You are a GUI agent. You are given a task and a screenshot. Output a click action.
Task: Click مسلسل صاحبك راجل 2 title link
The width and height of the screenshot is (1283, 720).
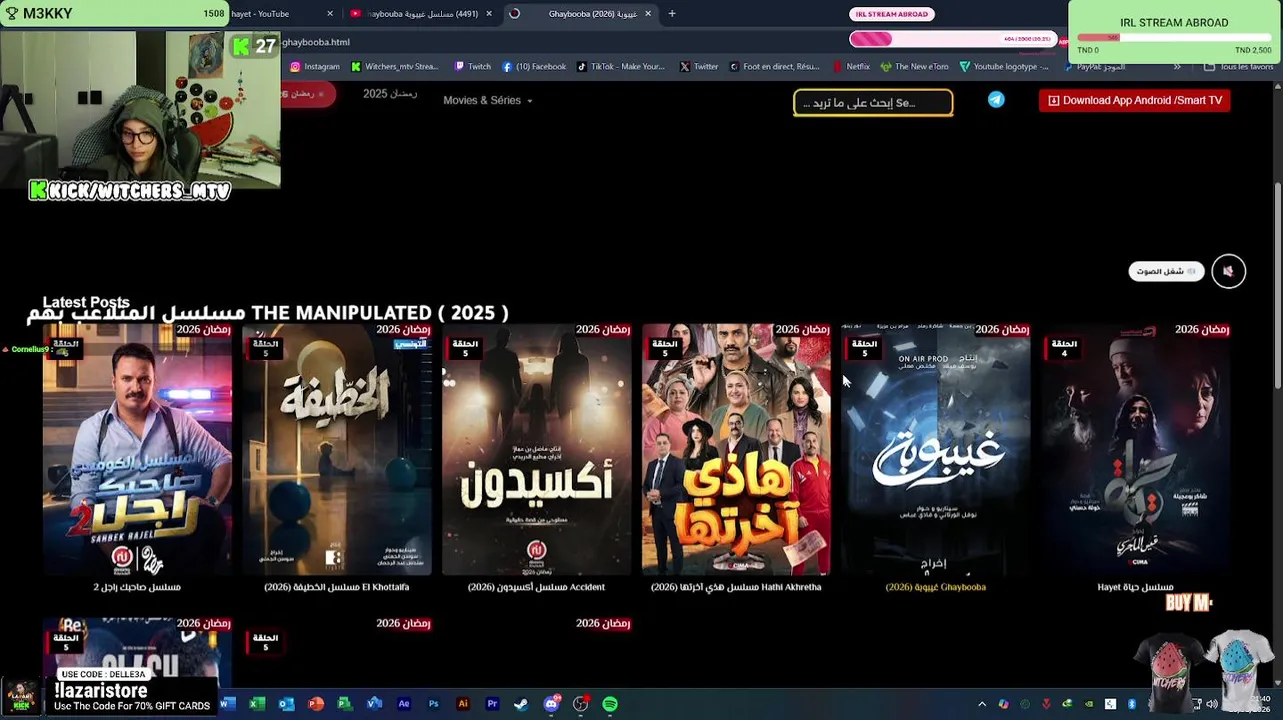(137, 587)
